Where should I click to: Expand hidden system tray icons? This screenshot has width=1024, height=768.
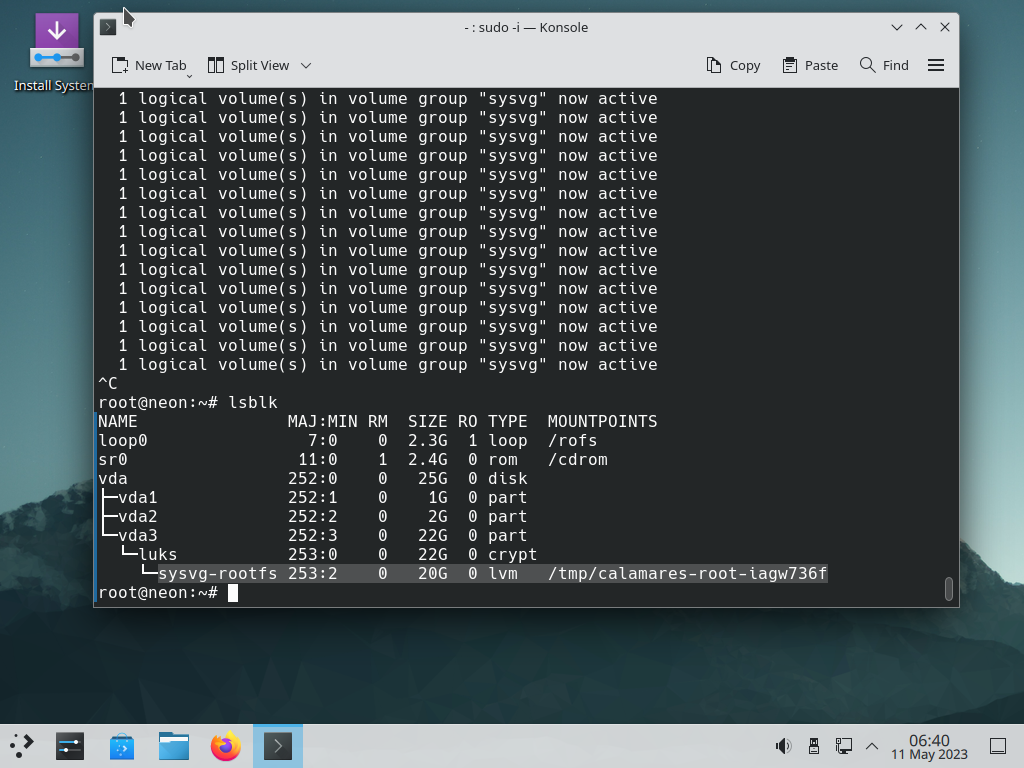pyautogui.click(x=872, y=746)
